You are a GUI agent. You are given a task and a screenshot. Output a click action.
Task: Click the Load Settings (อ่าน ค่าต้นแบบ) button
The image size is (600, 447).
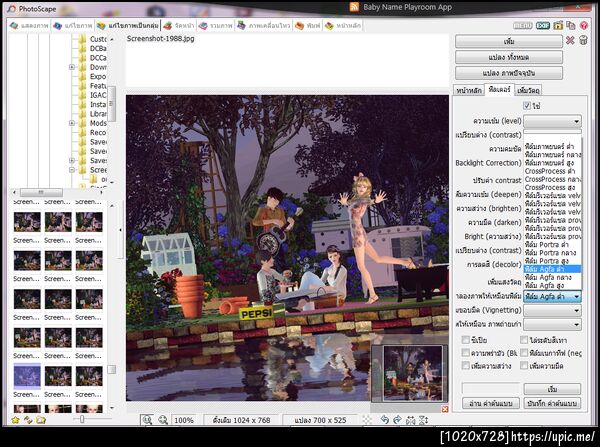pos(491,403)
